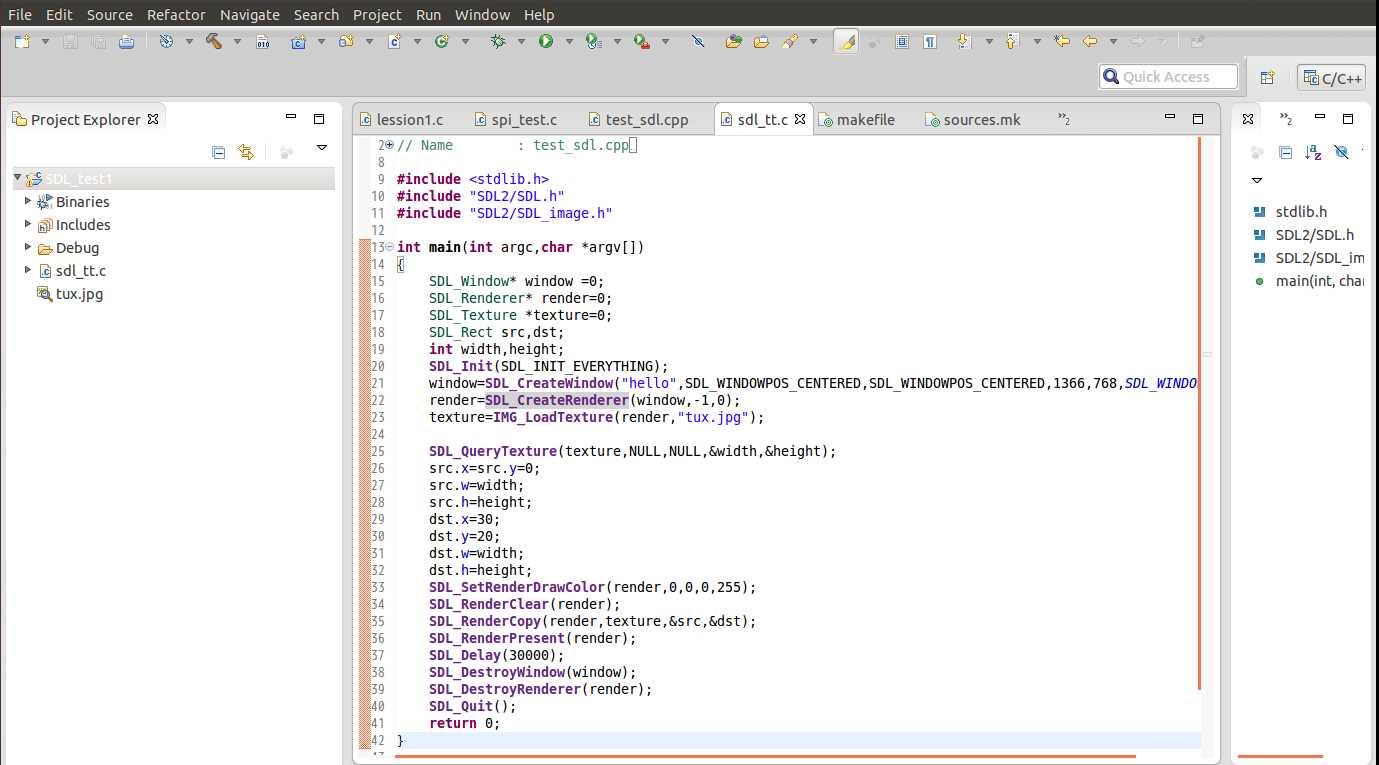Toggle Link with Editor in Project Explorer
The height and width of the screenshot is (765, 1379).
pyautogui.click(x=246, y=152)
